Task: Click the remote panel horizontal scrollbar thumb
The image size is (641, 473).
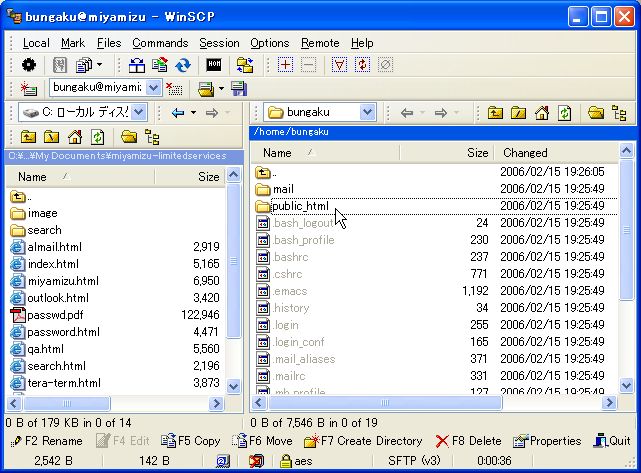Action: pos(384,403)
